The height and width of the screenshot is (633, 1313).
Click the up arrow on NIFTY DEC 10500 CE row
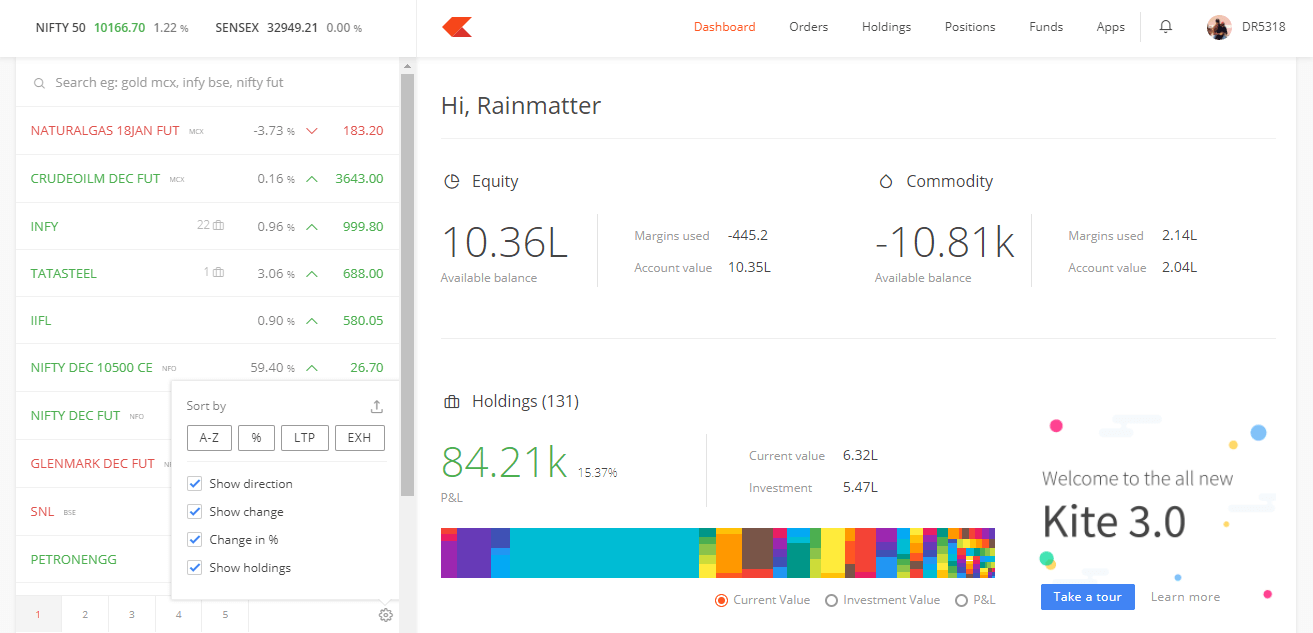tap(312, 368)
